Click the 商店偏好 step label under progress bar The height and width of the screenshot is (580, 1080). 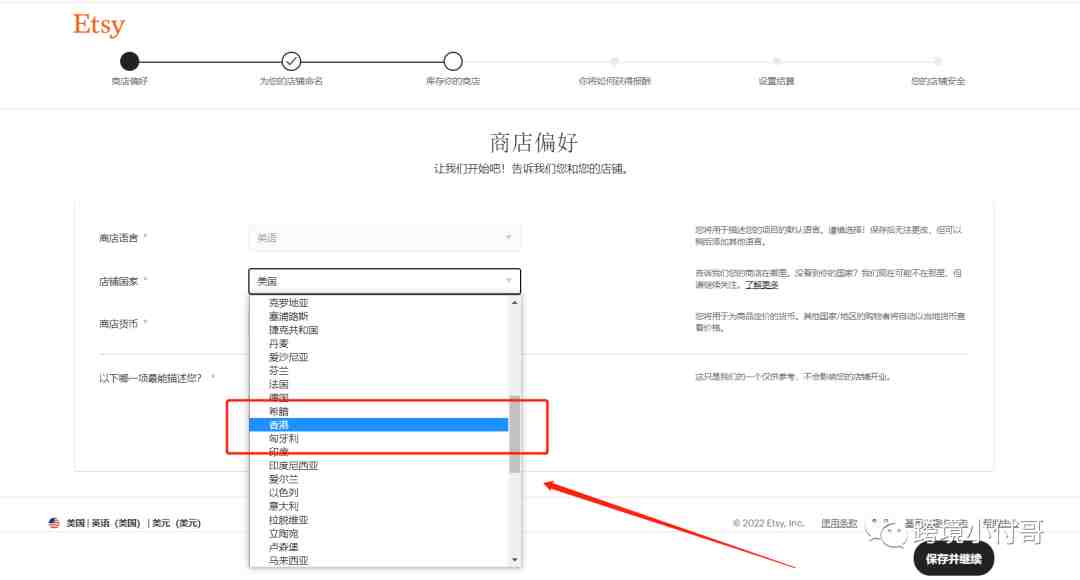(x=129, y=81)
